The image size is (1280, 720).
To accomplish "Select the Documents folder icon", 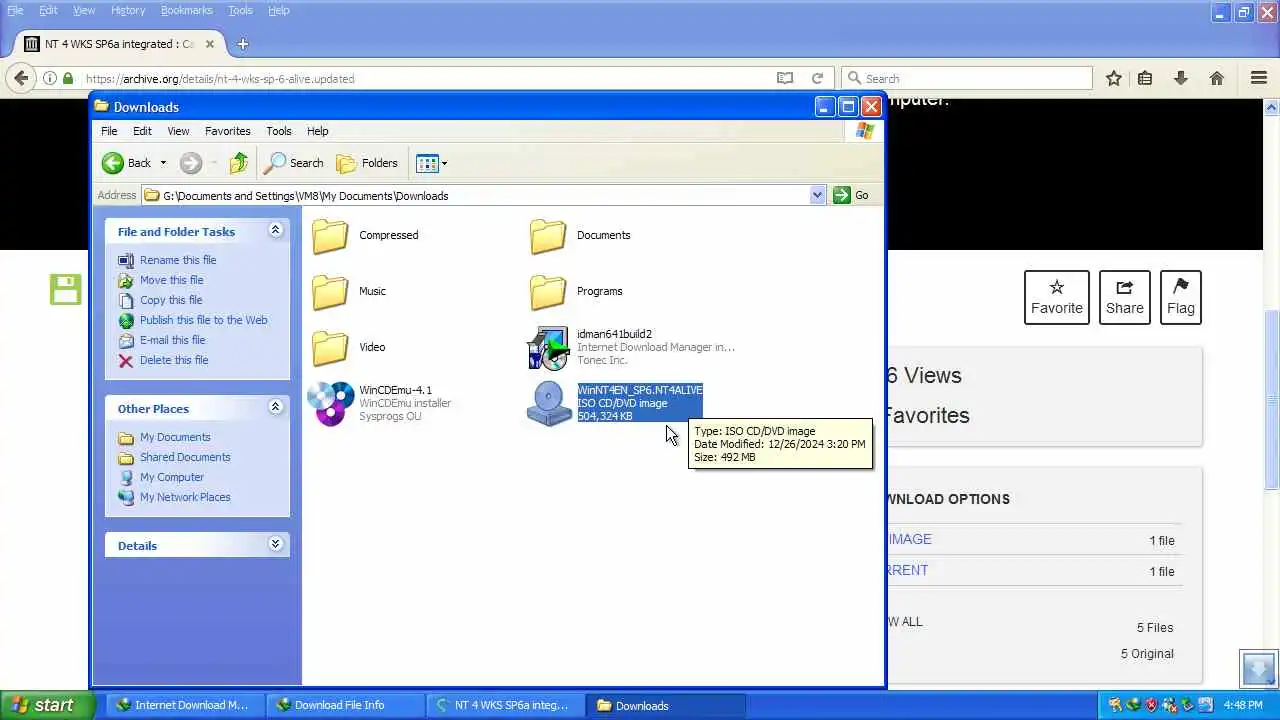I will (548, 236).
